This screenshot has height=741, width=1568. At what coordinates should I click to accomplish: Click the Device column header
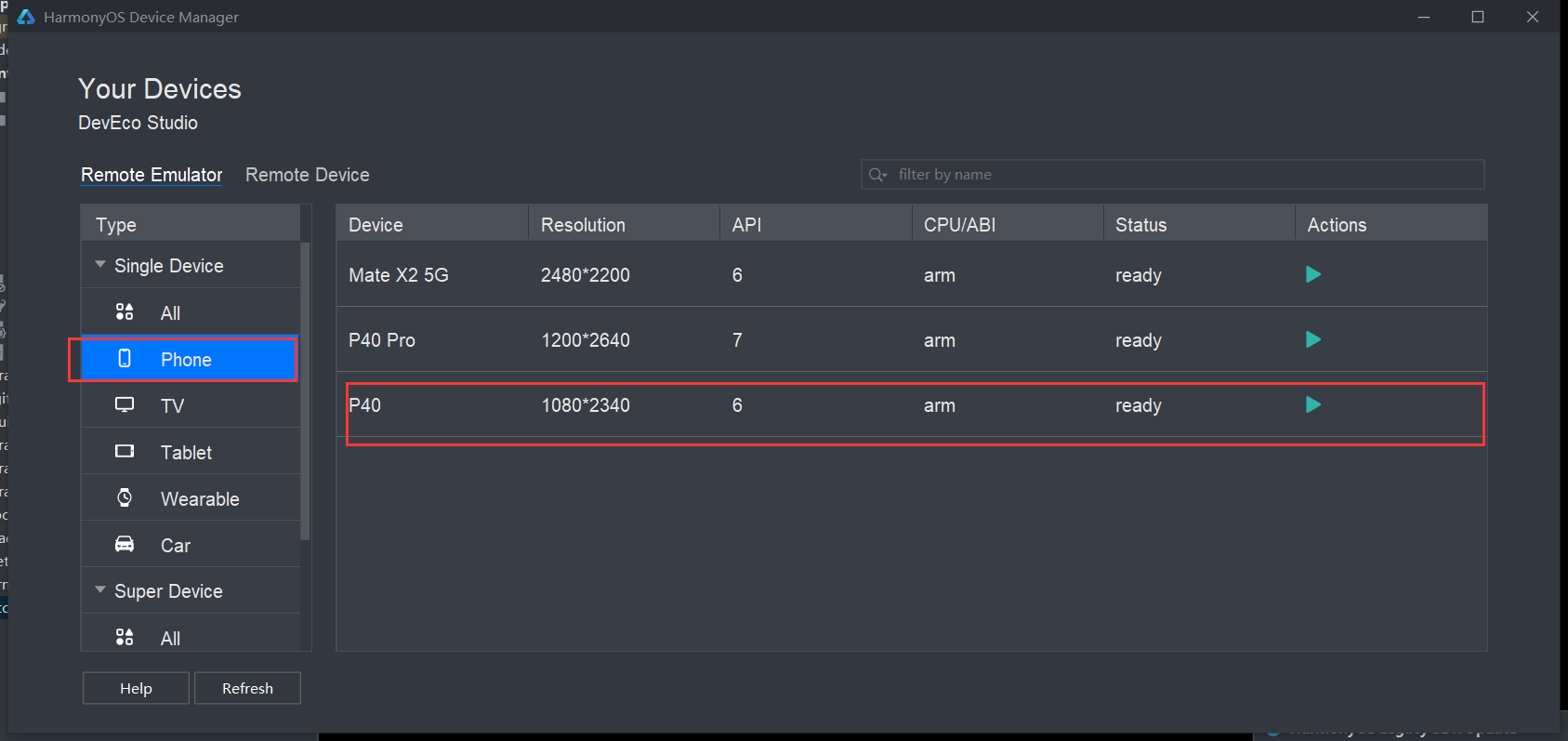(432, 224)
